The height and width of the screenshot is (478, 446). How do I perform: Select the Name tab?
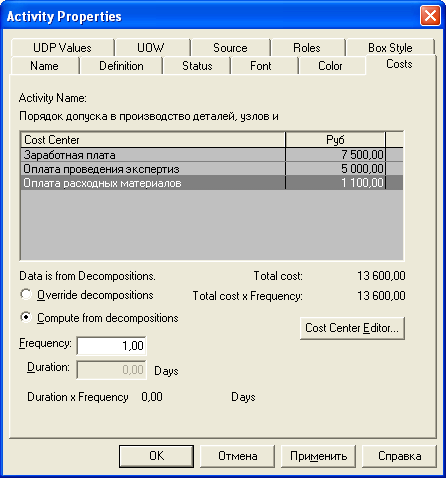(x=44, y=66)
